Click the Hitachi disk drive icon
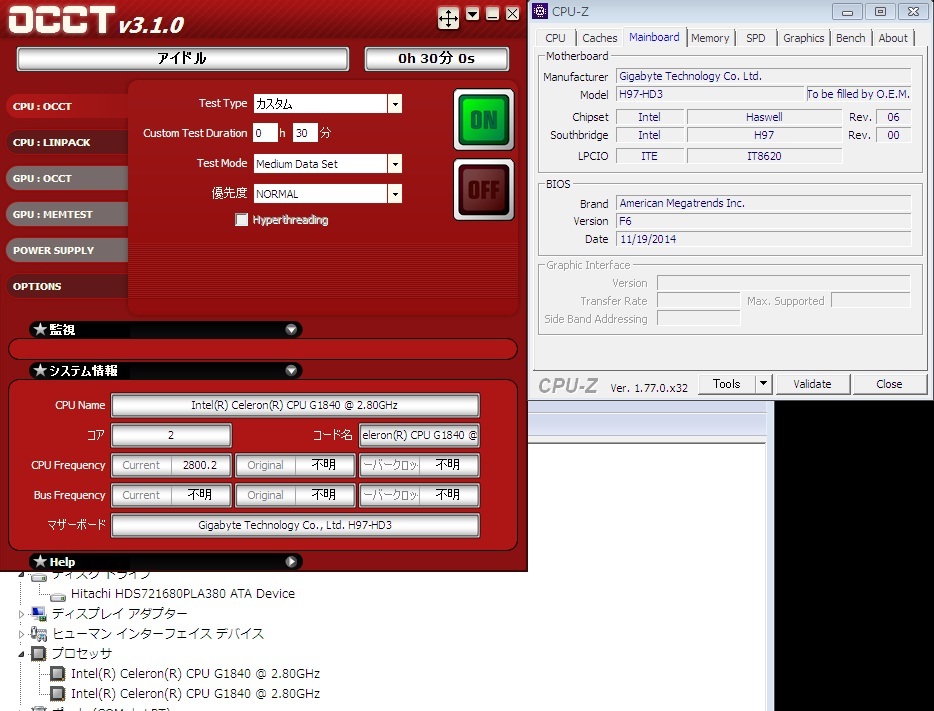The width and height of the screenshot is (934, 711). tap(58, 596)
